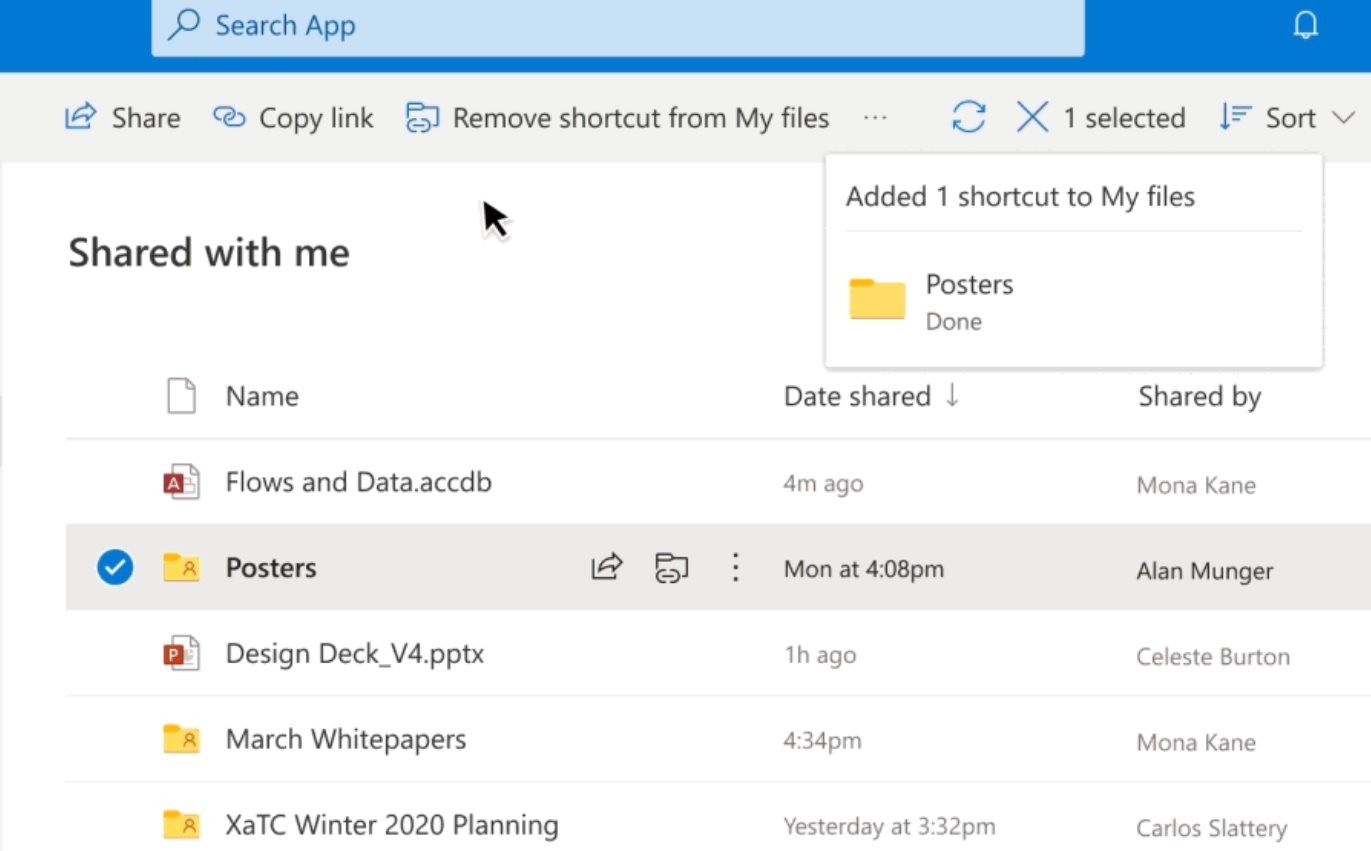The height and width of the screenshot is (851, 1371).
Task: Click the Date shared sort arrow
Action: click(952, 396)
